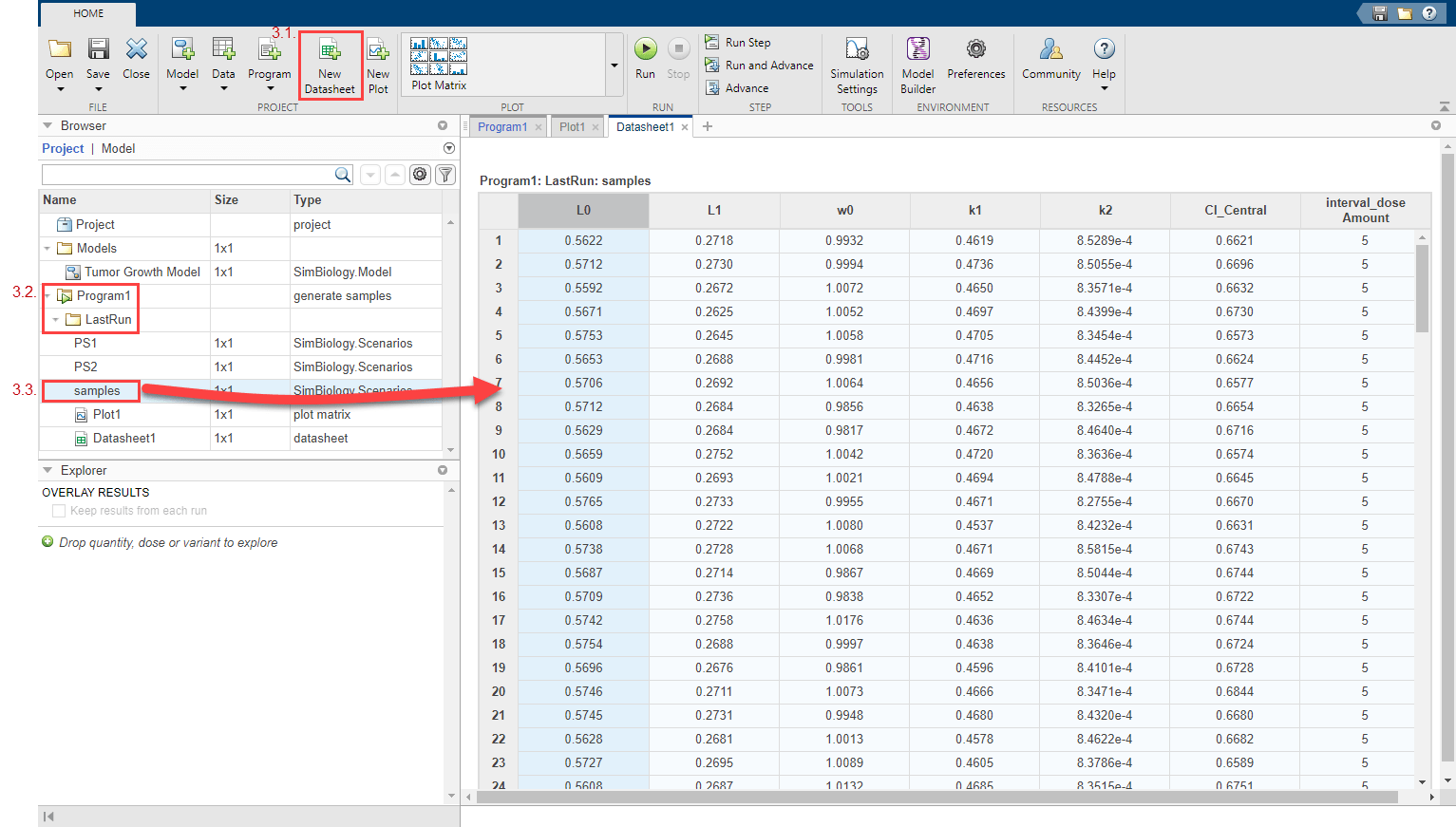Expand the Plot Matrix gallery dropdown
This screenshot has height=827, width=1456.
pyautogui.click(x=614, y=66)
